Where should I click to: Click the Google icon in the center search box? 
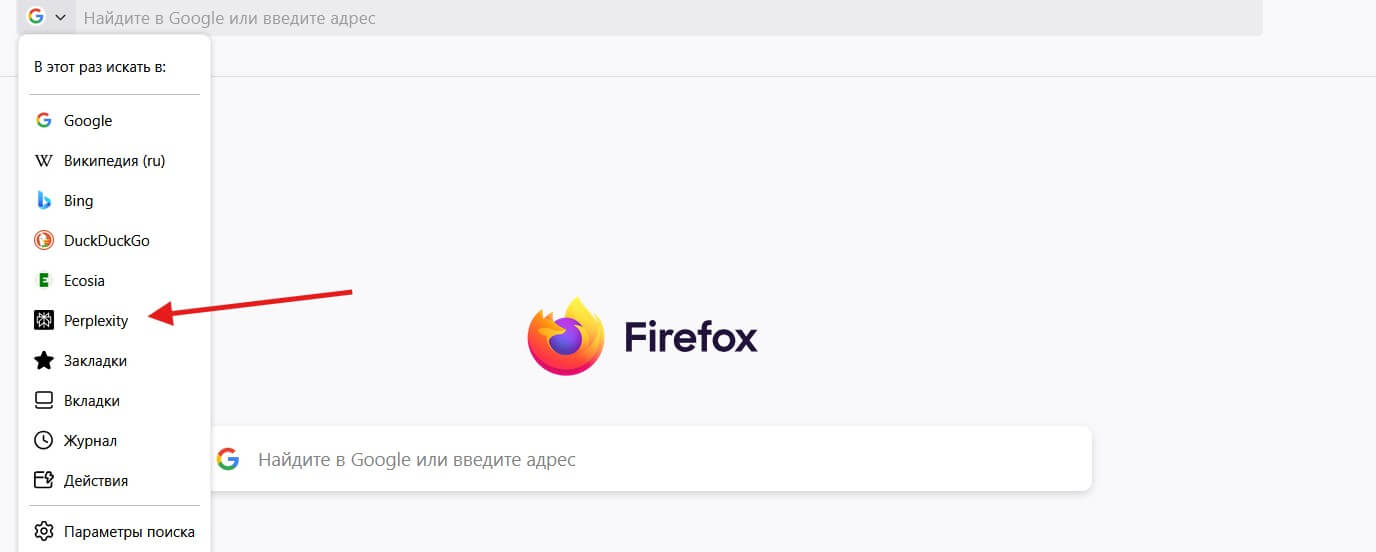[x=228, y=460]
